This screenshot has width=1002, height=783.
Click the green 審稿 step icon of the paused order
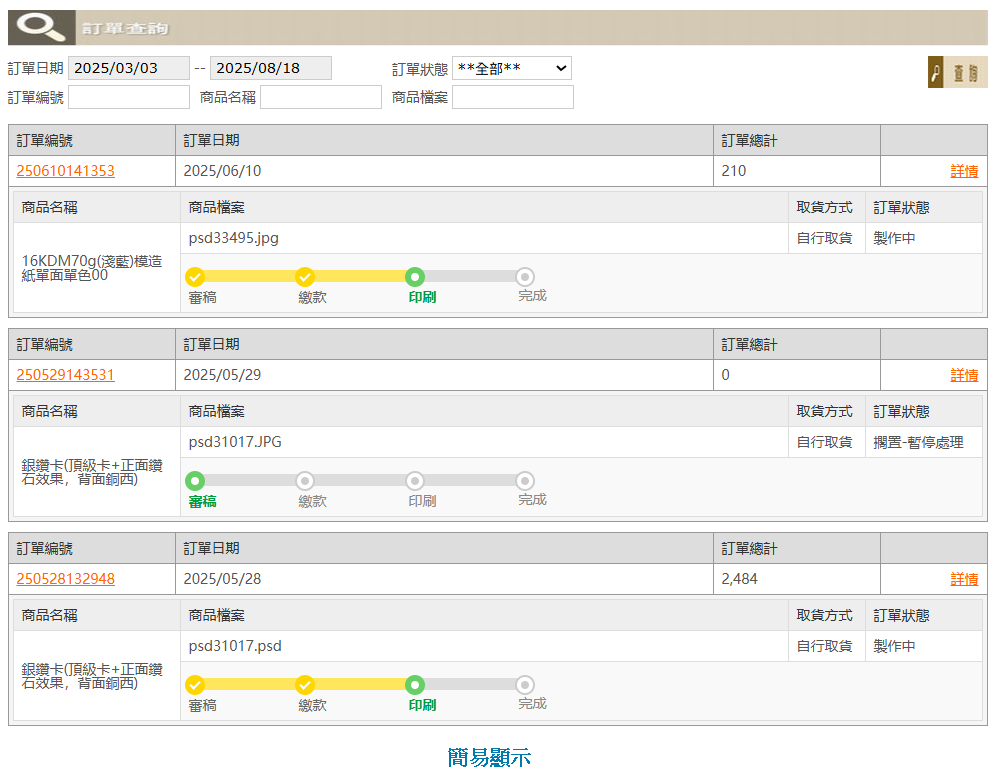(x=195, y=481)
